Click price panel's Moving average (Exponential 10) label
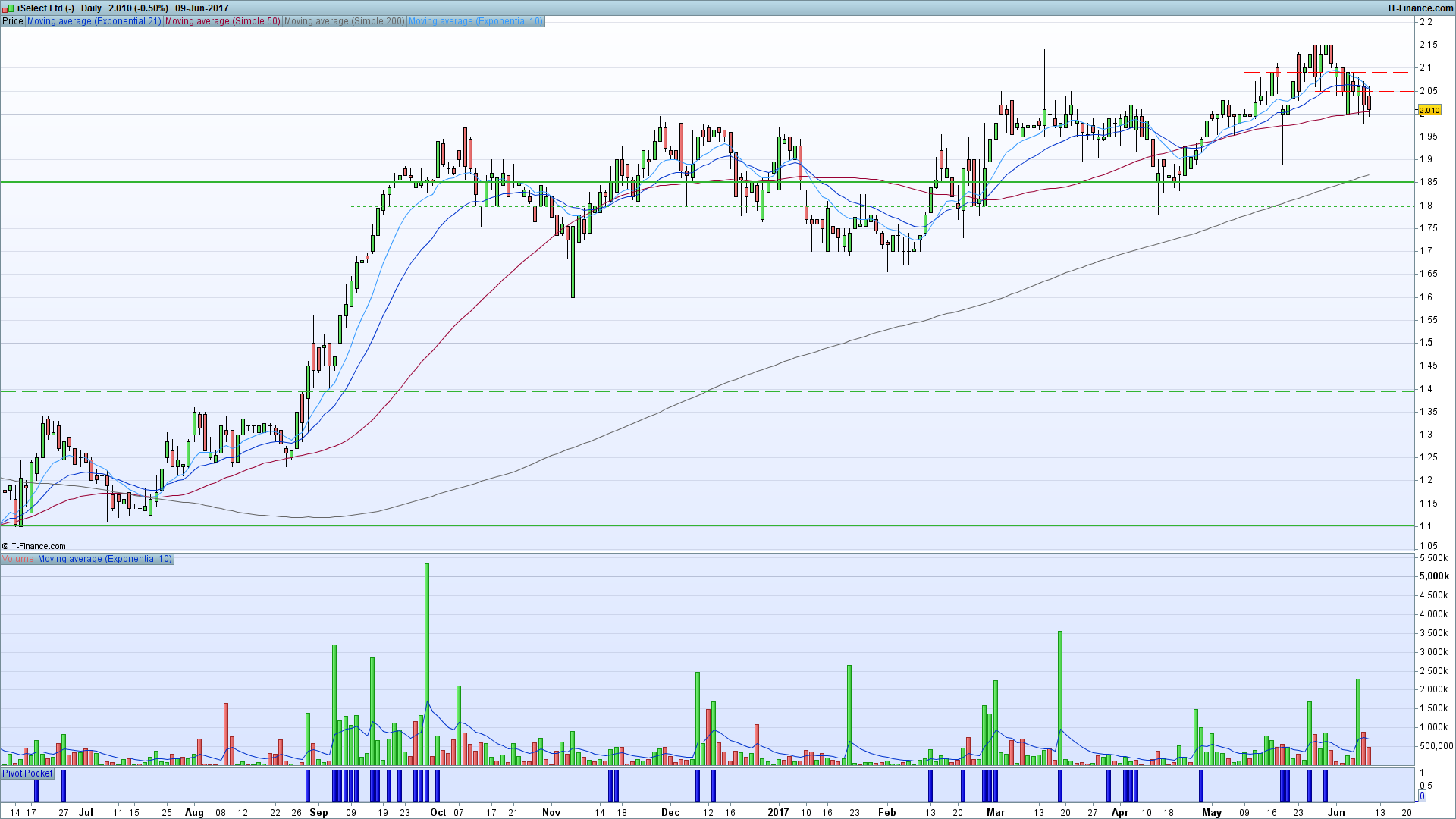 tap(475, 21)
